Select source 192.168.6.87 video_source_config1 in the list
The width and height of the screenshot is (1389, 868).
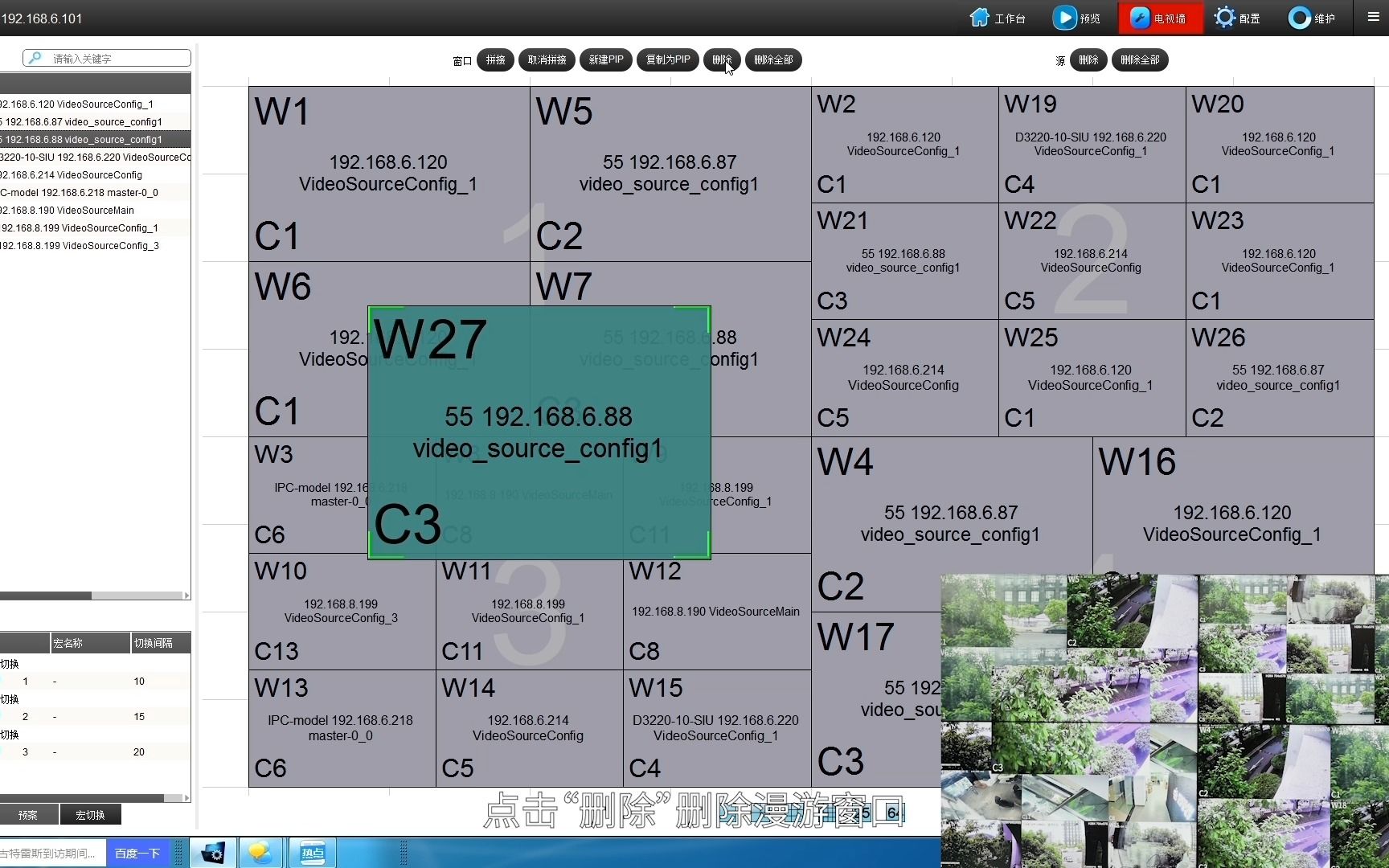(x=95, y=122)
